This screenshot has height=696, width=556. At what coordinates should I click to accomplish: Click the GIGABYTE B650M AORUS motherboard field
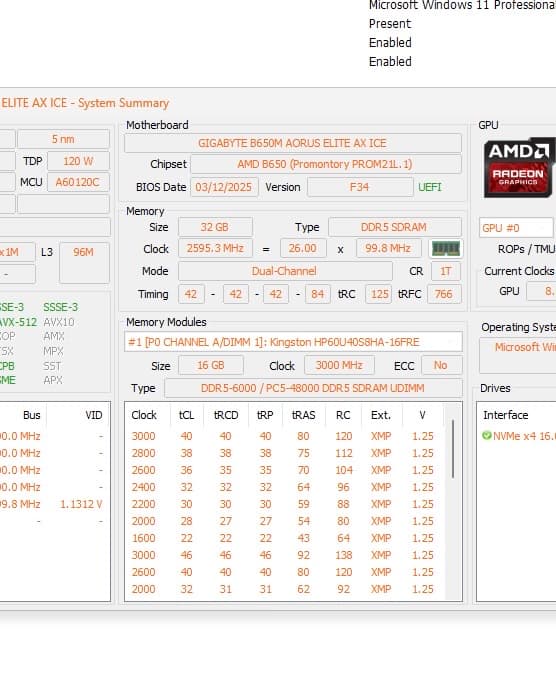coord(292,143)
